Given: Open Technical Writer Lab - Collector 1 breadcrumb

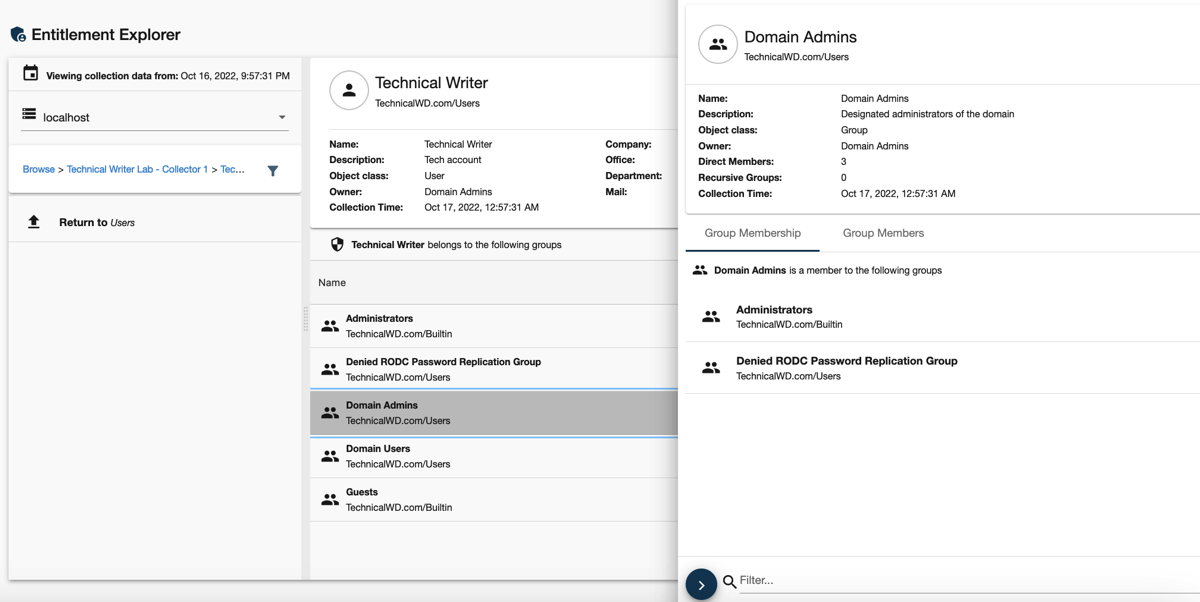Looking at the screenshot, I should pyautogui.click(x=137, y=169).
